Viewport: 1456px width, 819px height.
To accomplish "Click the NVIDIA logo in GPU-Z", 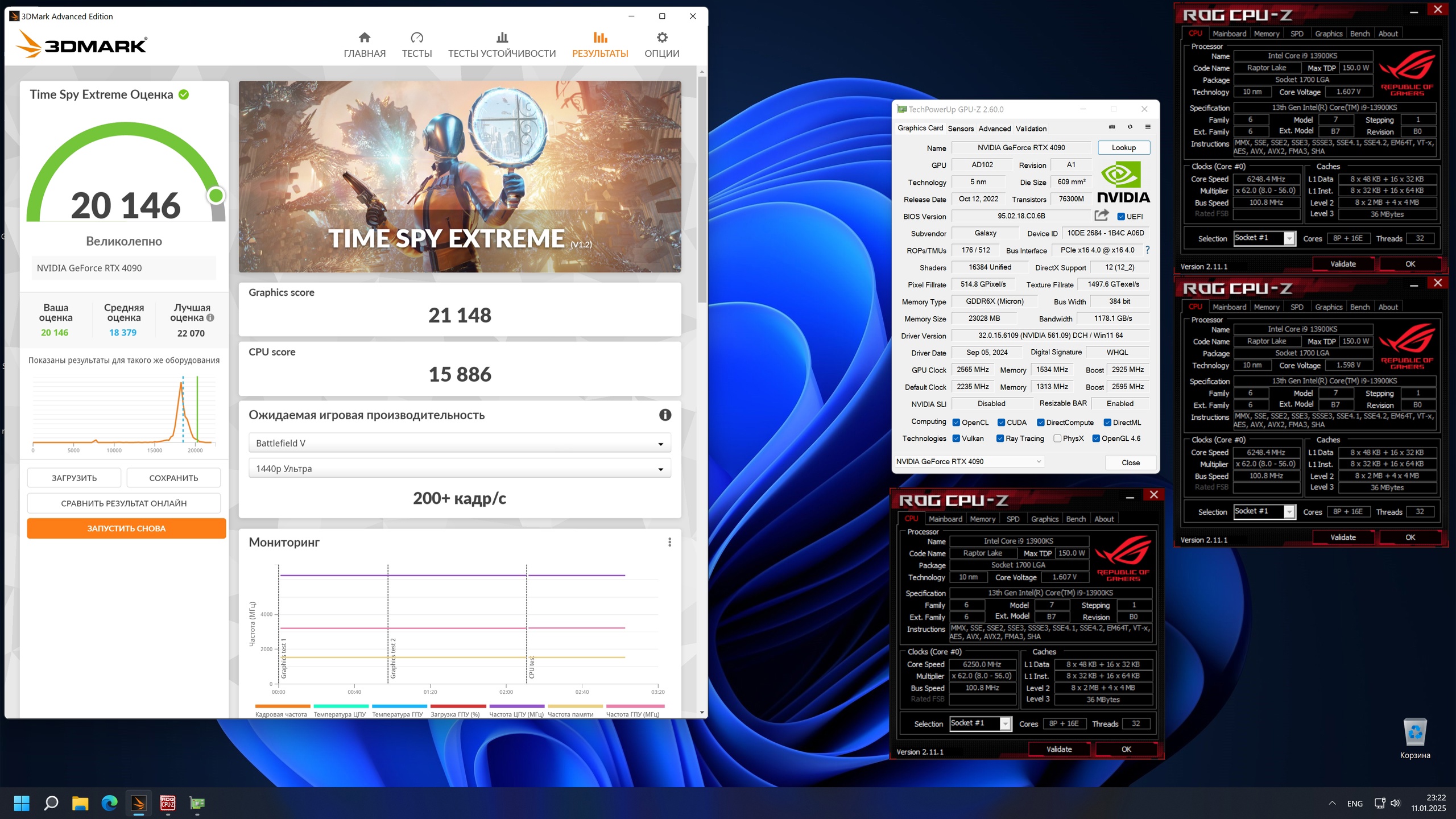I will [1123, 183].
